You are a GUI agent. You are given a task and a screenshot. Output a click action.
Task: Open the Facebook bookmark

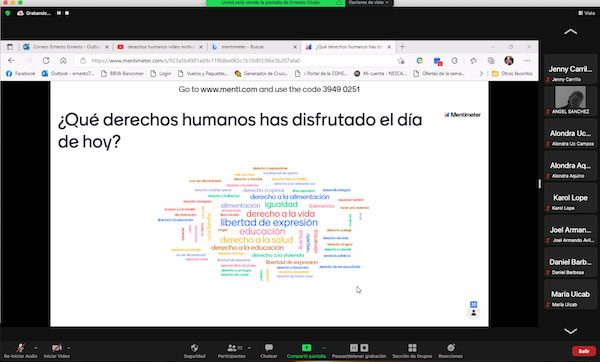[21, 73]
